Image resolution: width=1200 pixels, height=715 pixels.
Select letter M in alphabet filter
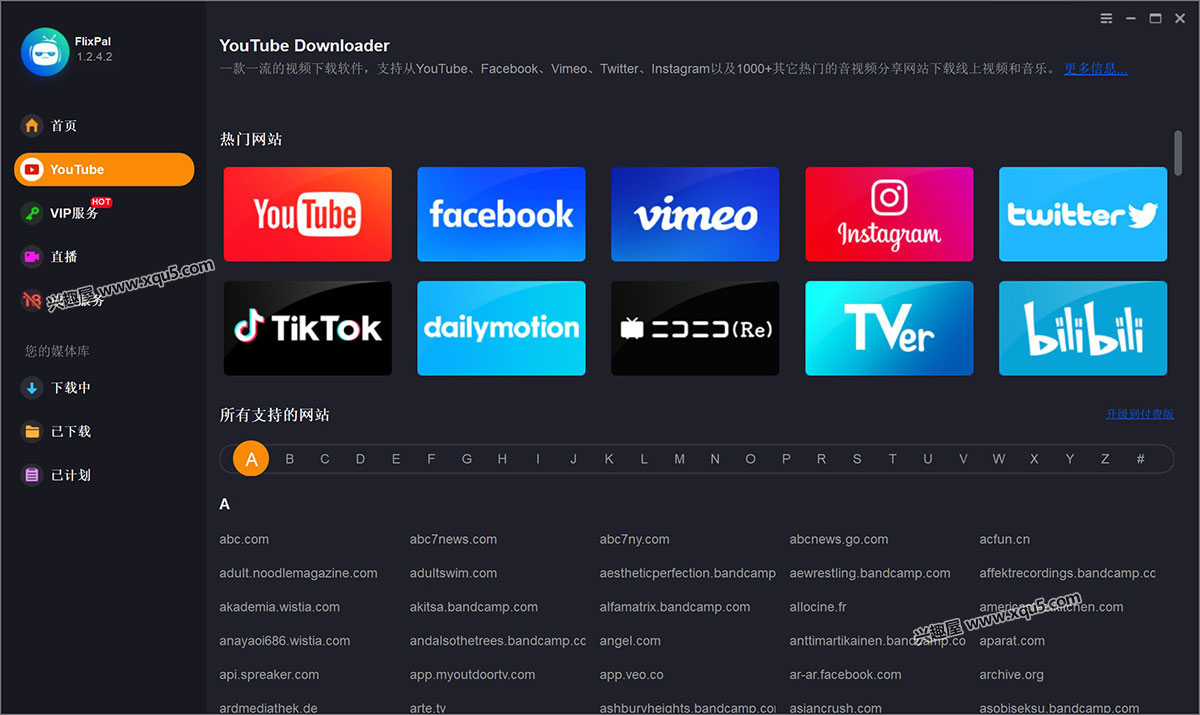(679, 459)
